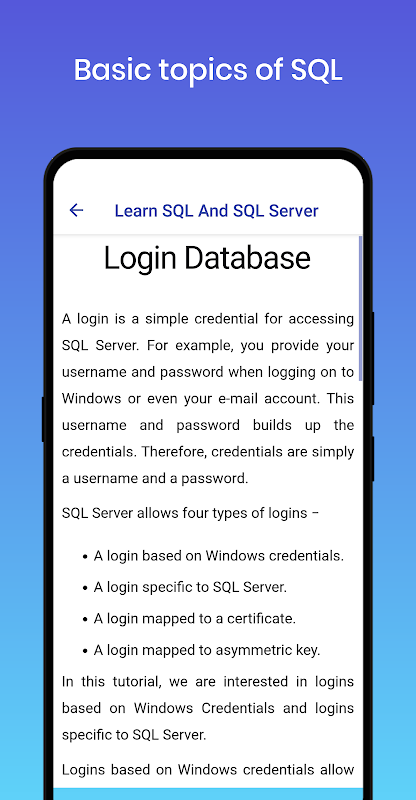Screen dimensions: 416x800
Task: Click the page's vertical scrollbar thumb
Action: (360, 308)
